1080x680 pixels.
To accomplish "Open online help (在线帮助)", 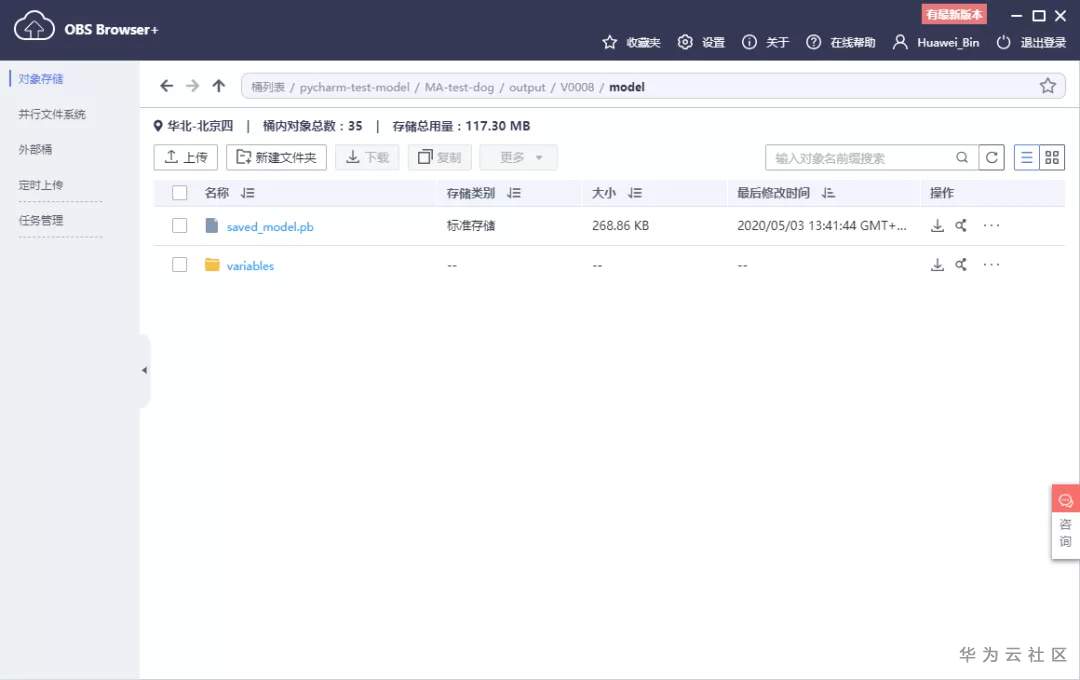I will [x=840, y=42].
